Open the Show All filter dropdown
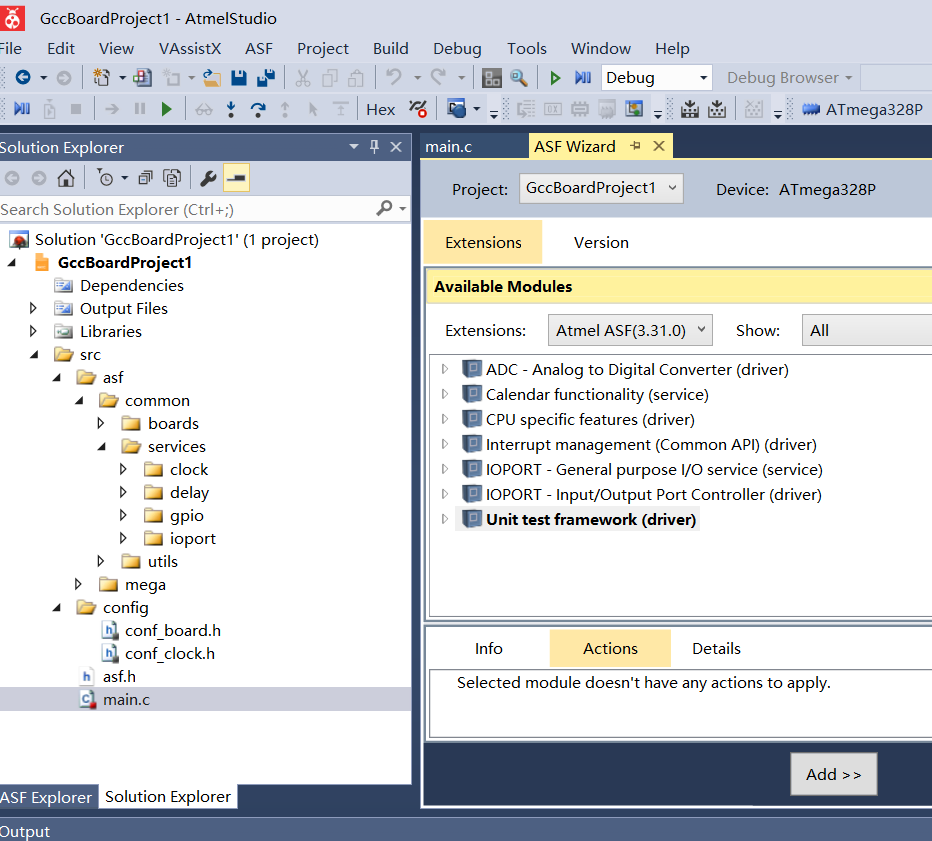 [867, 330]
